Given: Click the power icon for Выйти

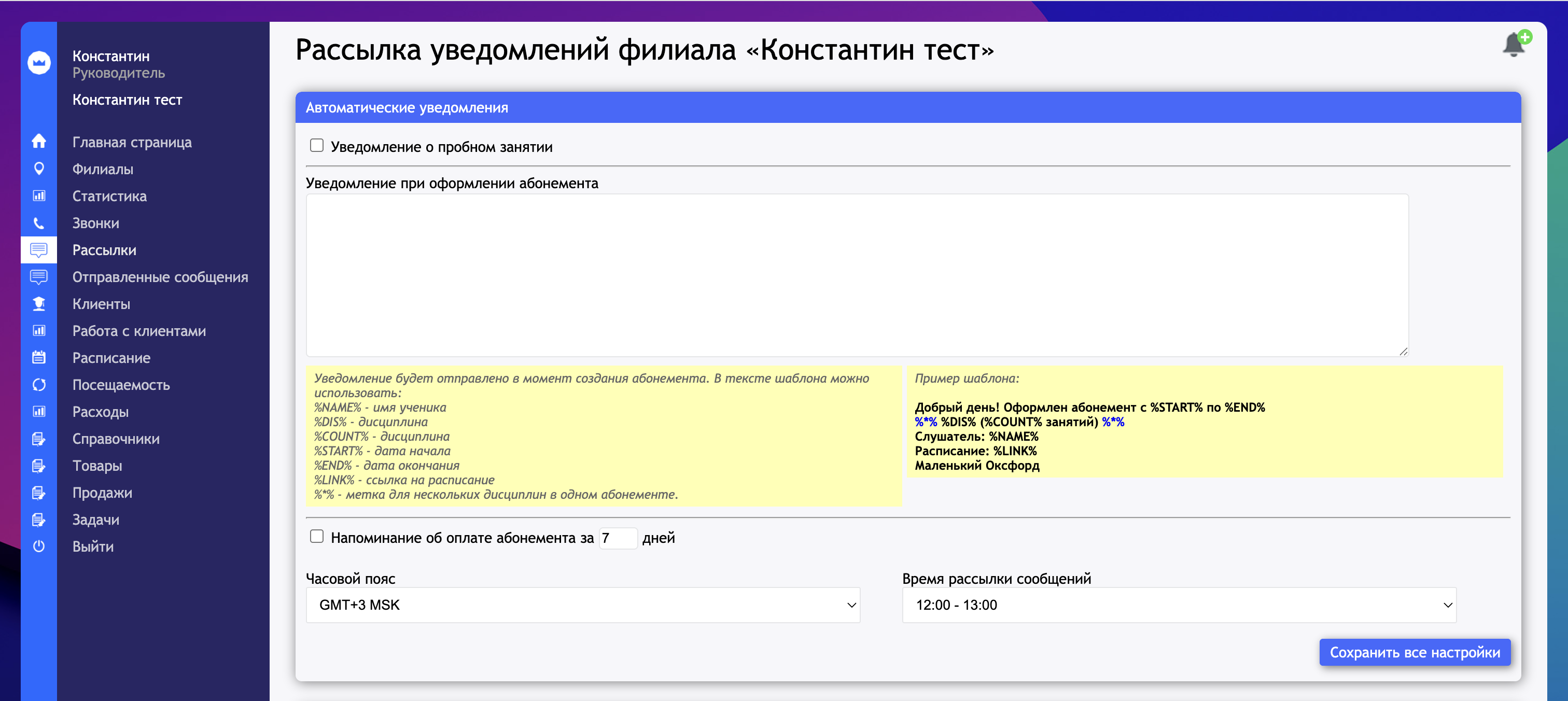Looking at the screenshot, I should point(39,546).
